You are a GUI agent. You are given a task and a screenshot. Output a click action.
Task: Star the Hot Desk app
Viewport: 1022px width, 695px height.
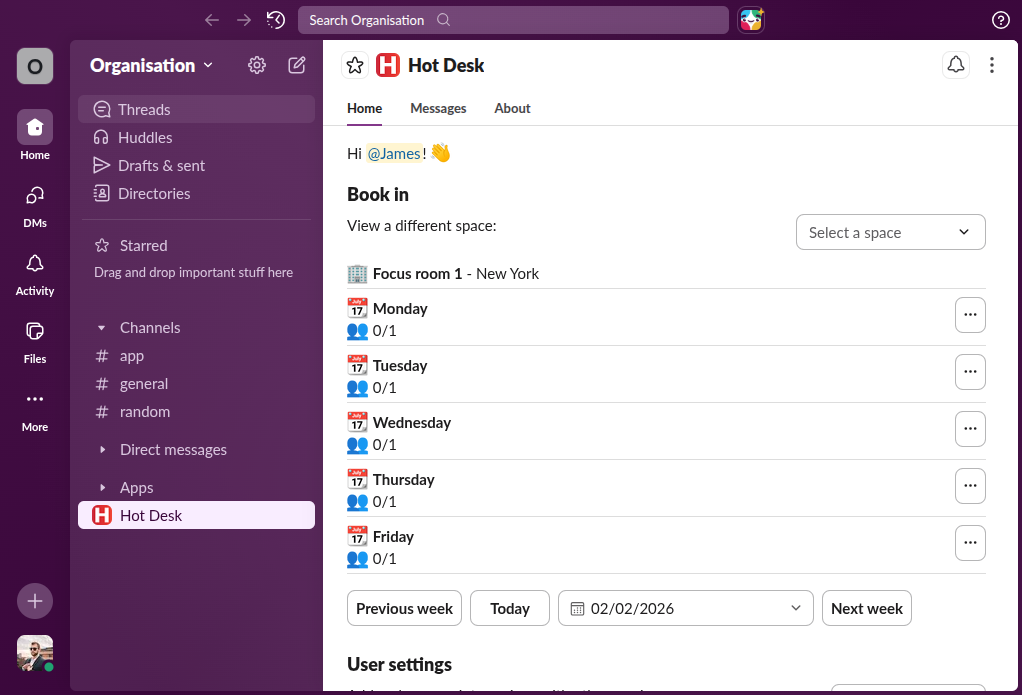355,64
